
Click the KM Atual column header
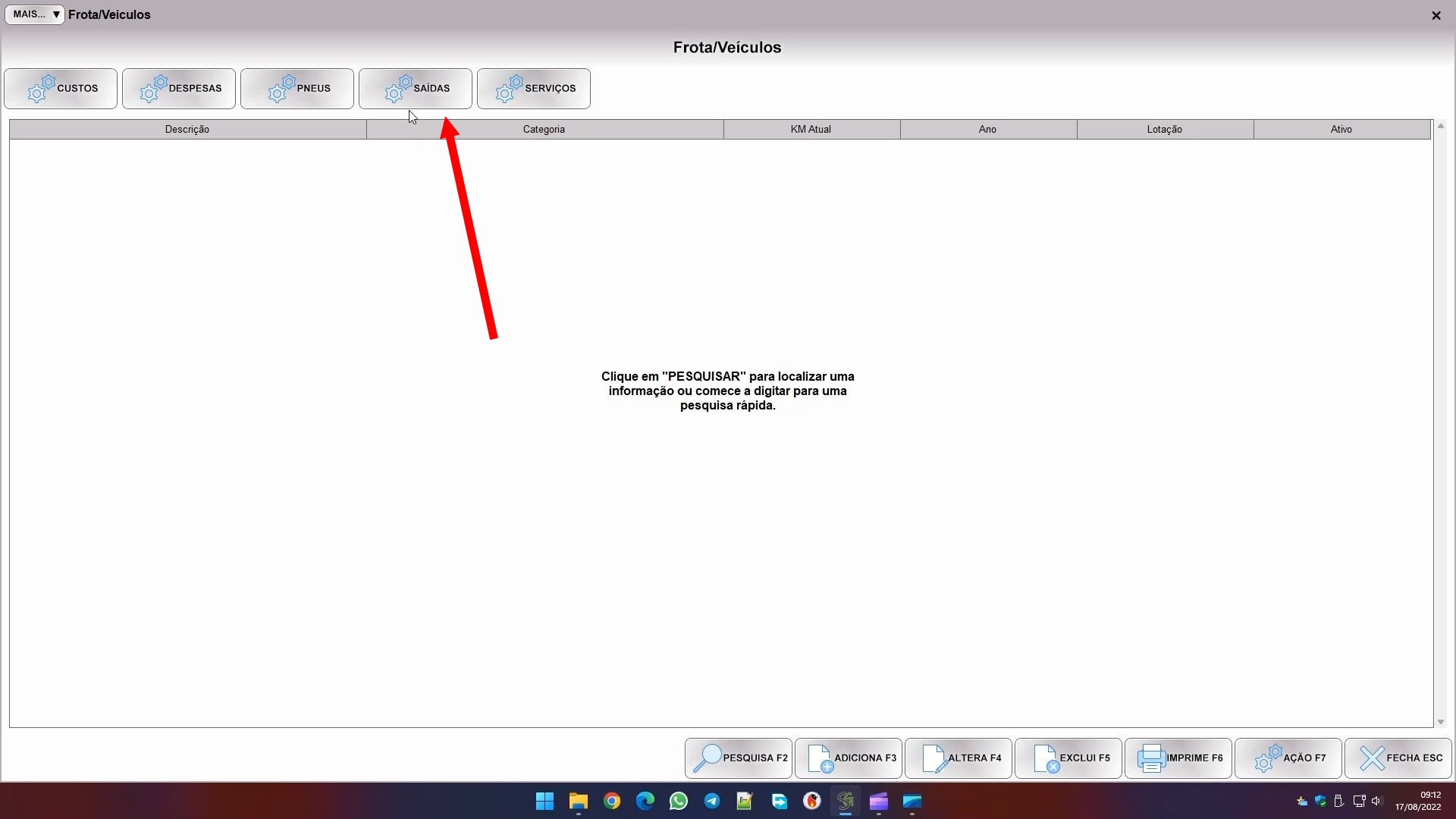811,130
